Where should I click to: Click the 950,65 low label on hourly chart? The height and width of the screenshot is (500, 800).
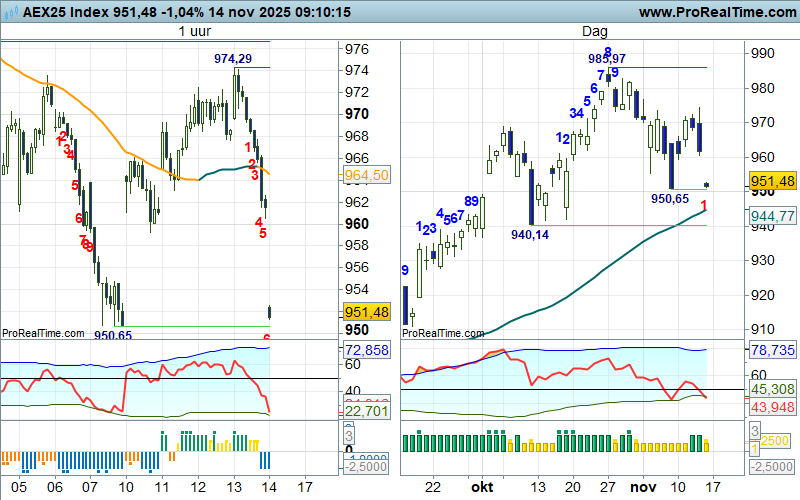pos(113,335)
